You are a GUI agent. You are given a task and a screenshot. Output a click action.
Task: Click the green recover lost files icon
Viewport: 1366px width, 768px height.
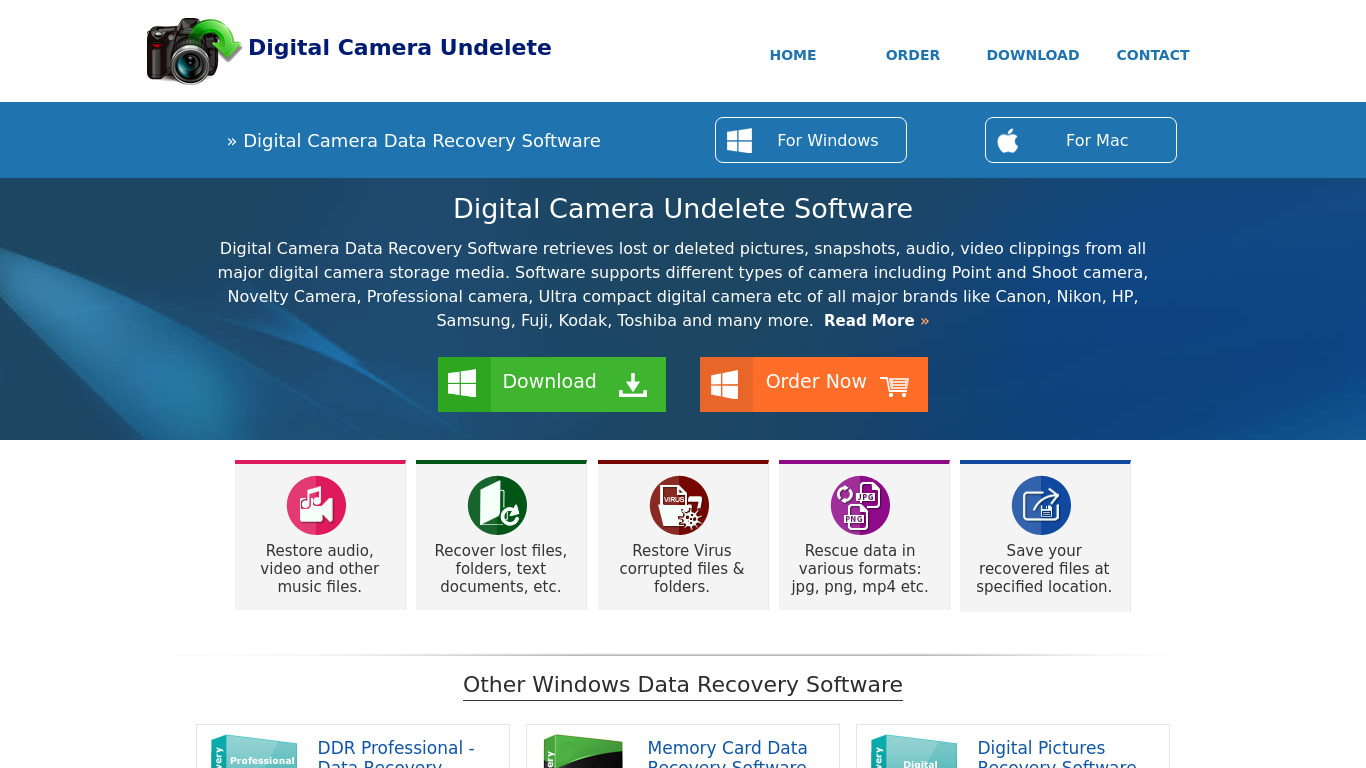coord(497,505)
